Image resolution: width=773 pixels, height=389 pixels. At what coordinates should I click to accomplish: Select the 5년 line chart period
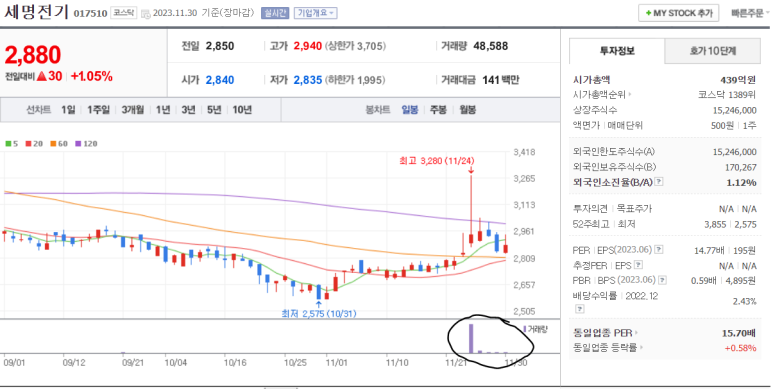click(x=214, y=109)
